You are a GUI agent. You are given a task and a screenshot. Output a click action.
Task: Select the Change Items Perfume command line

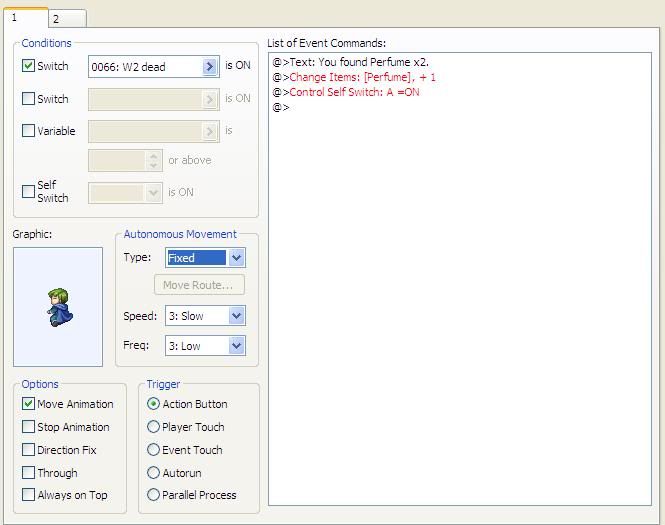coord(362,77)
